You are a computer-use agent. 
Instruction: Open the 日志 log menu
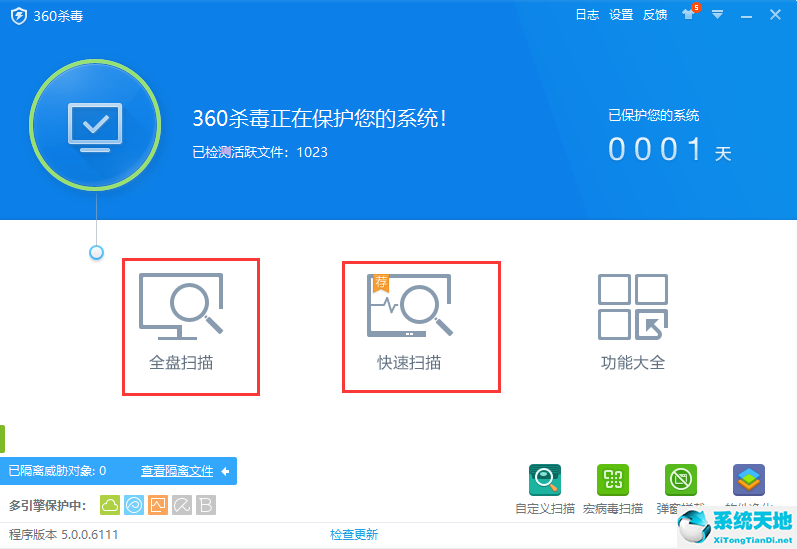[587, 15]
